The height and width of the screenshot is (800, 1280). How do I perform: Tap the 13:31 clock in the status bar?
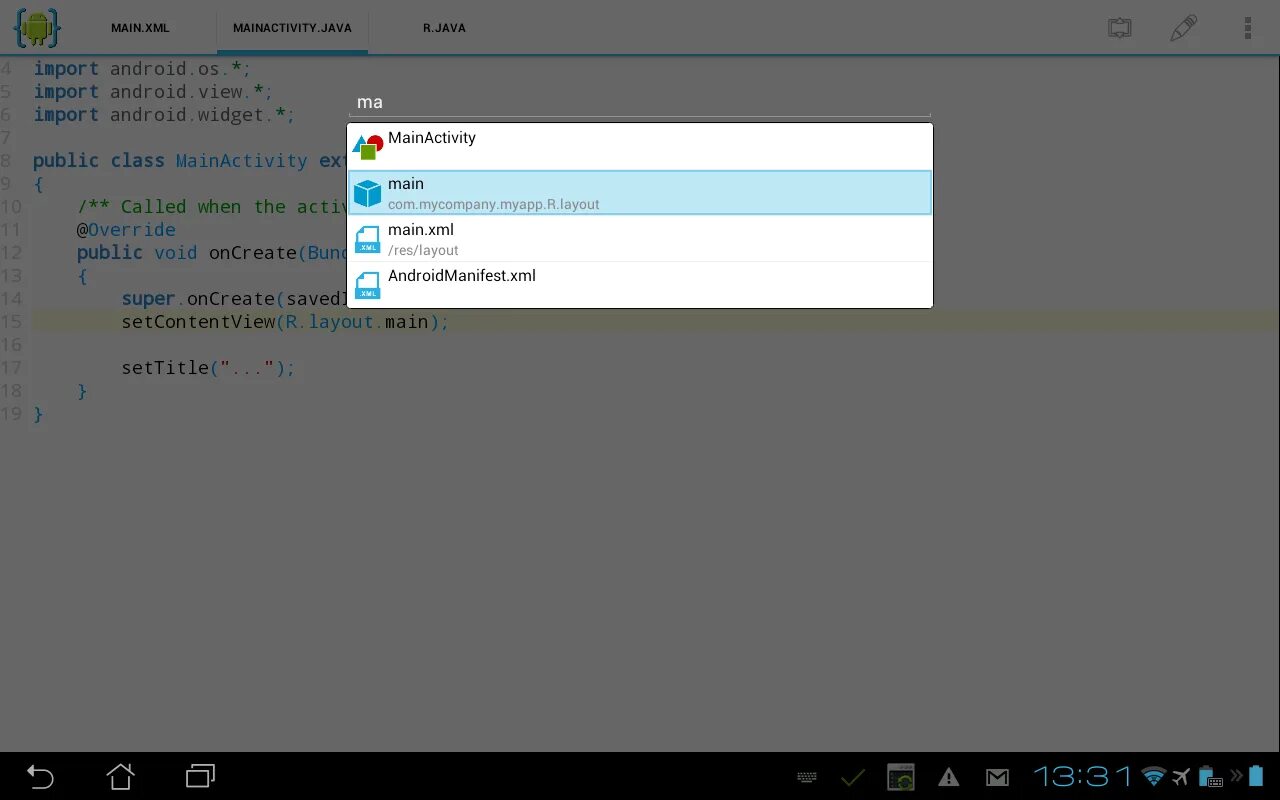[x=1083, y=776]
